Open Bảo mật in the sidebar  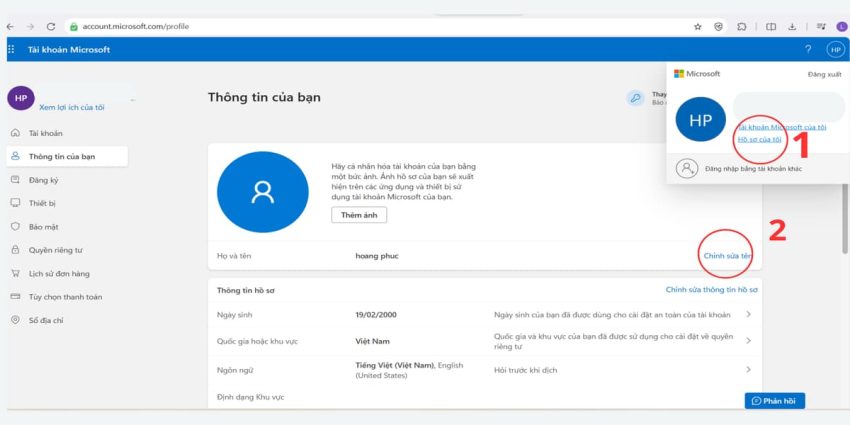(x=43, y=227)
